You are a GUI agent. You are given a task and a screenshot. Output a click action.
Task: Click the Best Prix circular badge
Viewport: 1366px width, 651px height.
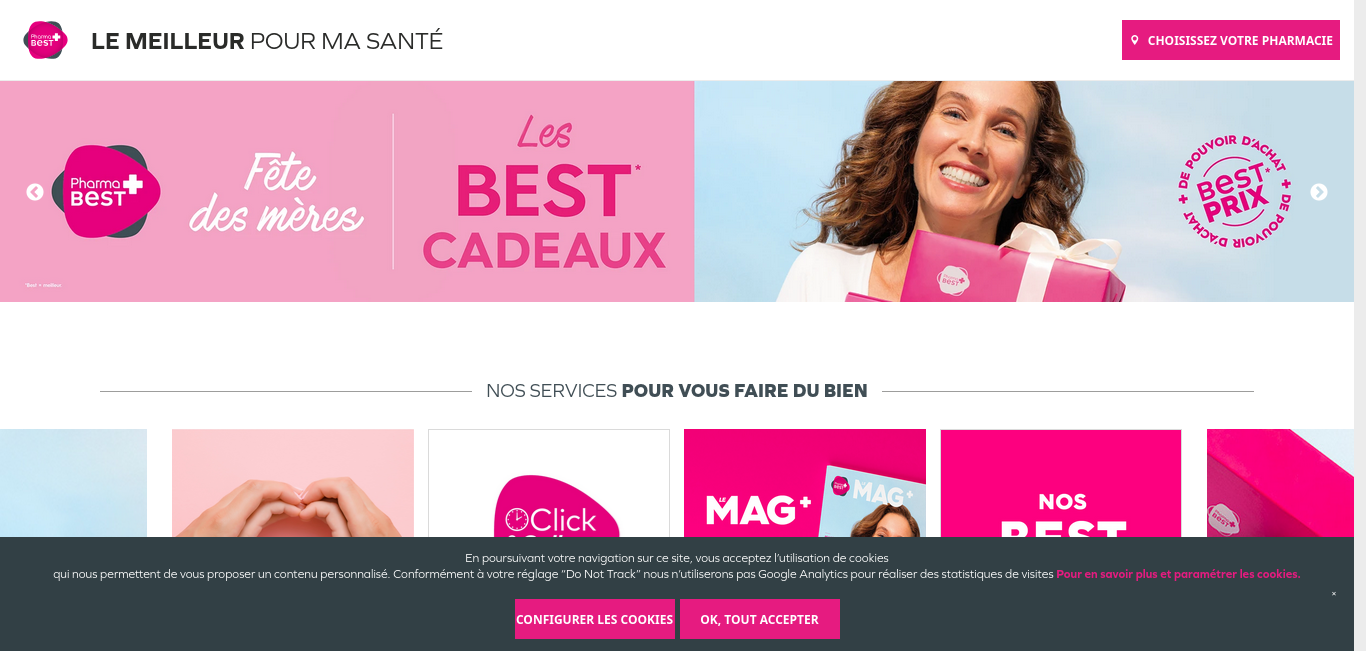click(1235, 192)
